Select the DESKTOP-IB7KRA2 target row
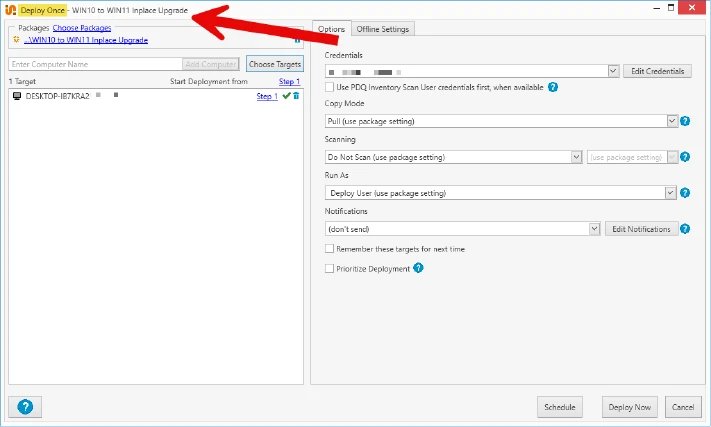Viewport: 711px width, 427px height. (x=156, y=96)
